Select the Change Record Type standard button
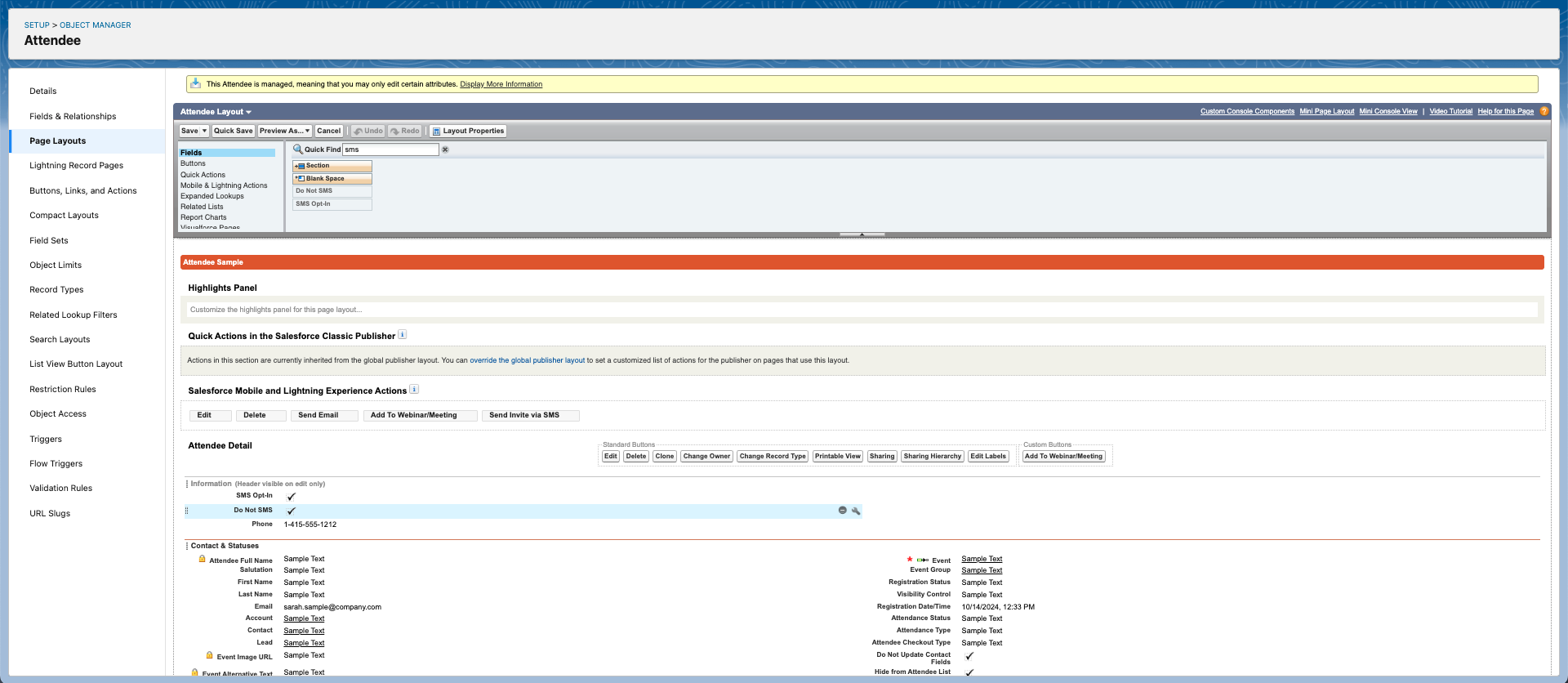The width and height of the screenshot is (1568, 683). [773, 457]
